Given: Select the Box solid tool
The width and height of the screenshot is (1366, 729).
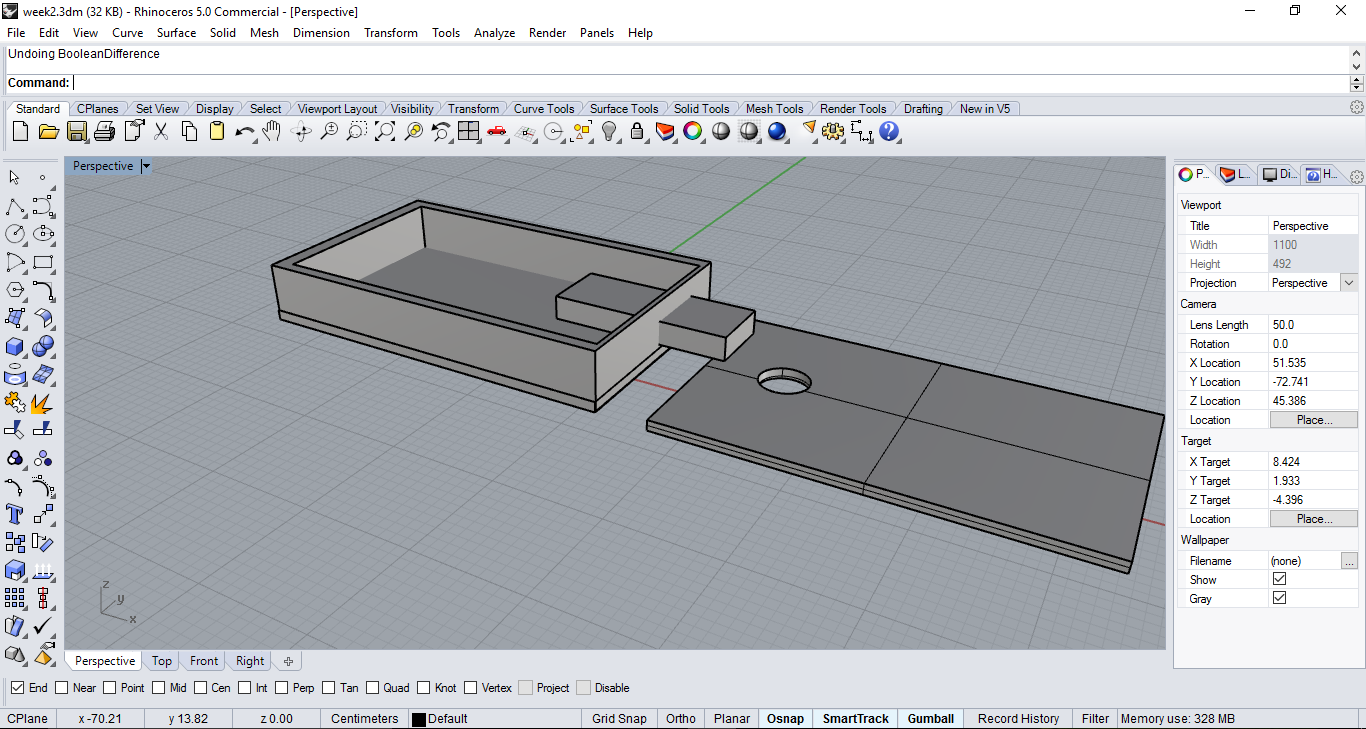Looking at the screenshot, I should click(15, 346).
